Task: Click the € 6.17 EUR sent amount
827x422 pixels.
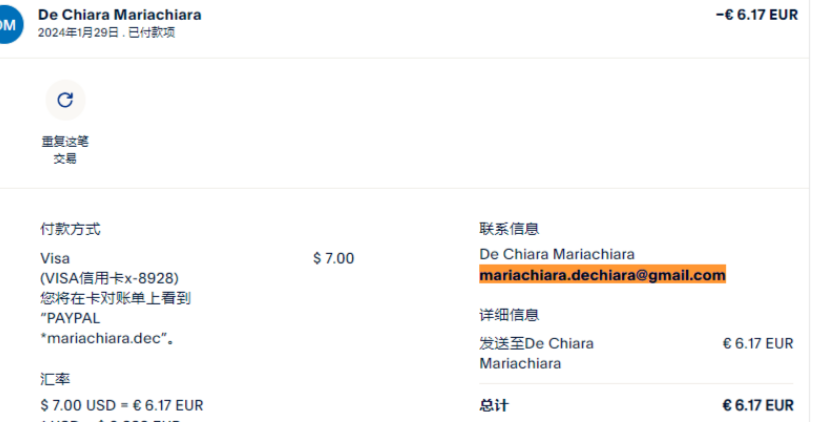Action: coord(757,343)
